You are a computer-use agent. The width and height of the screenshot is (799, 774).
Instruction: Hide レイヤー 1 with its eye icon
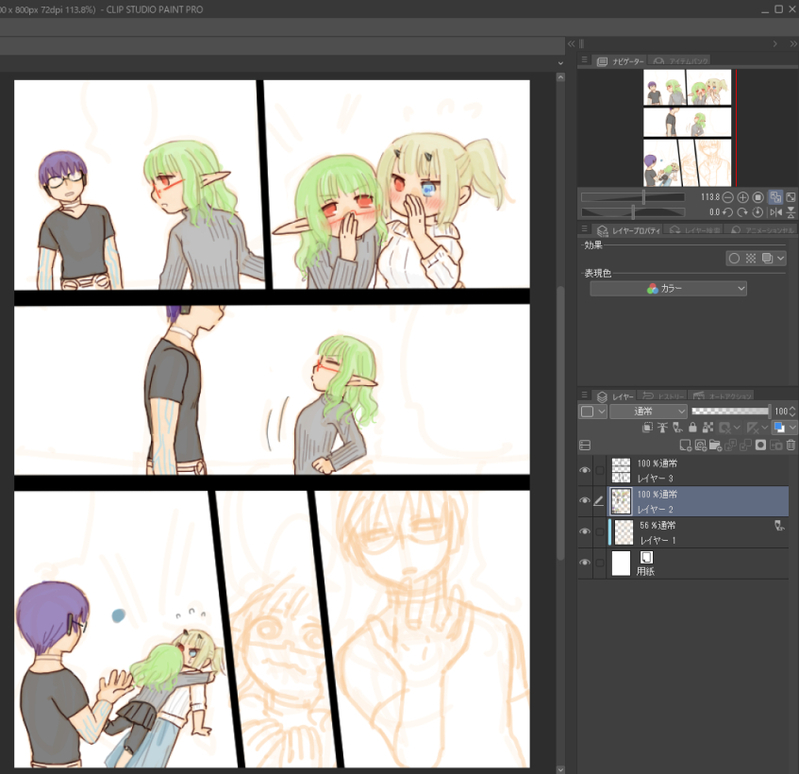(x=585, y=531)
